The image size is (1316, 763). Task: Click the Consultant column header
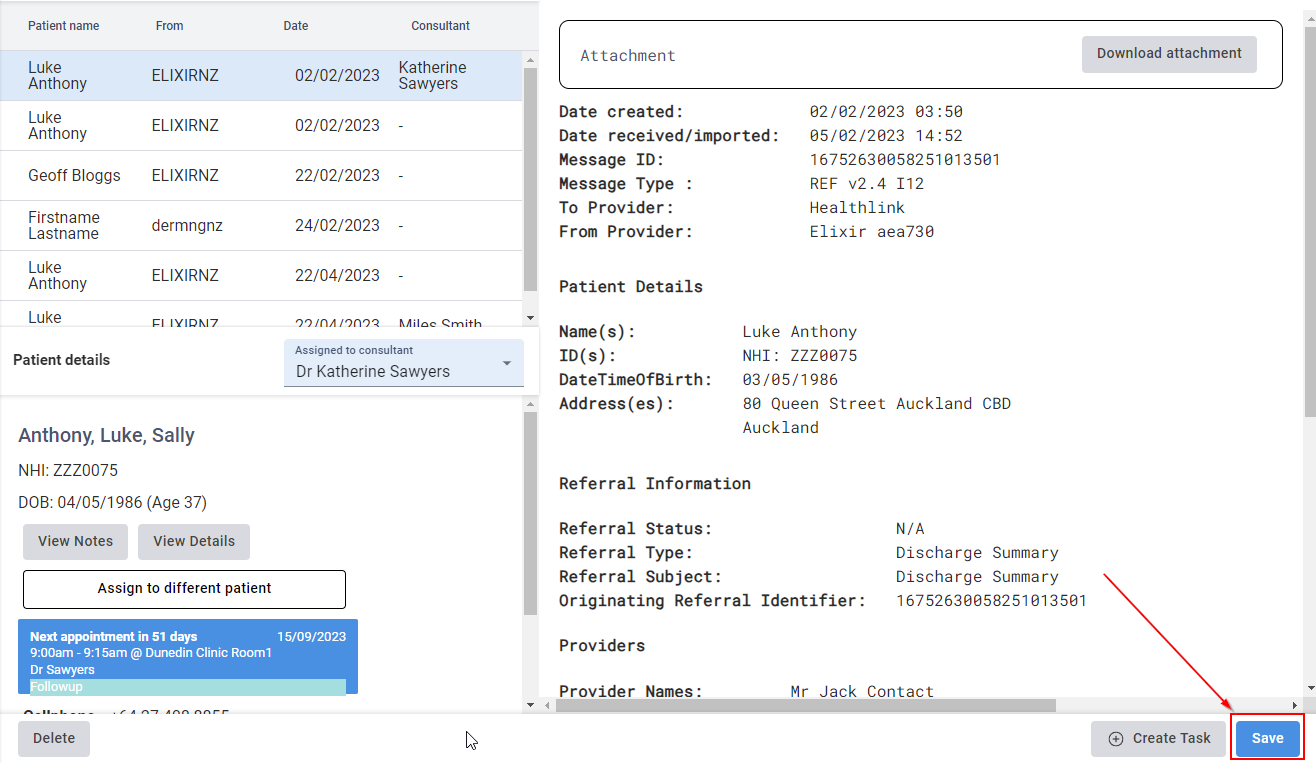click(440, 26)
